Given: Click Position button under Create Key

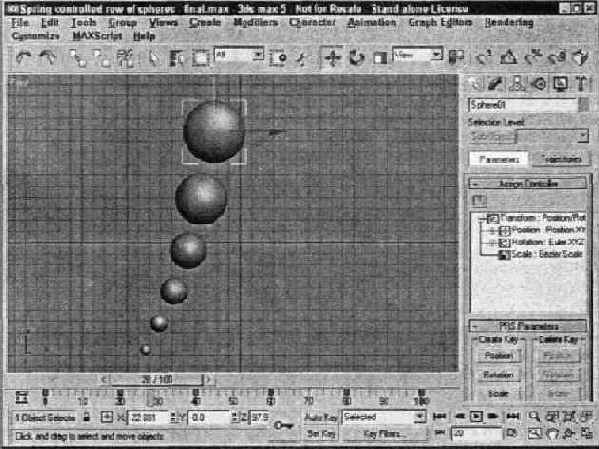Looking at the screenshot, I should point(498,356).
